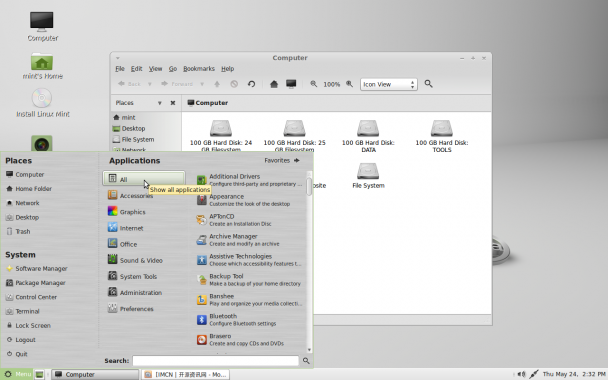
Task: Launch APTonCD from the menu
Action: point(249,220)
